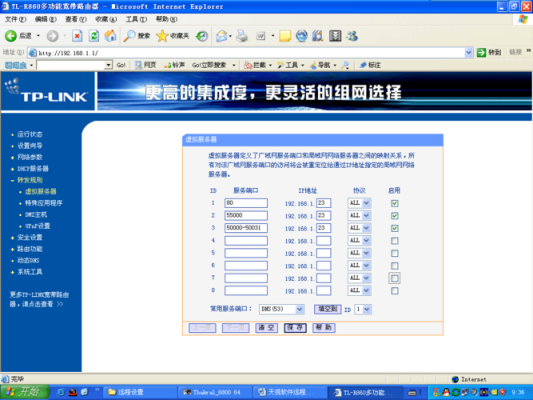
Task: Tick the enable checkbox for rule 7
Action: click(x=394, y=278)
